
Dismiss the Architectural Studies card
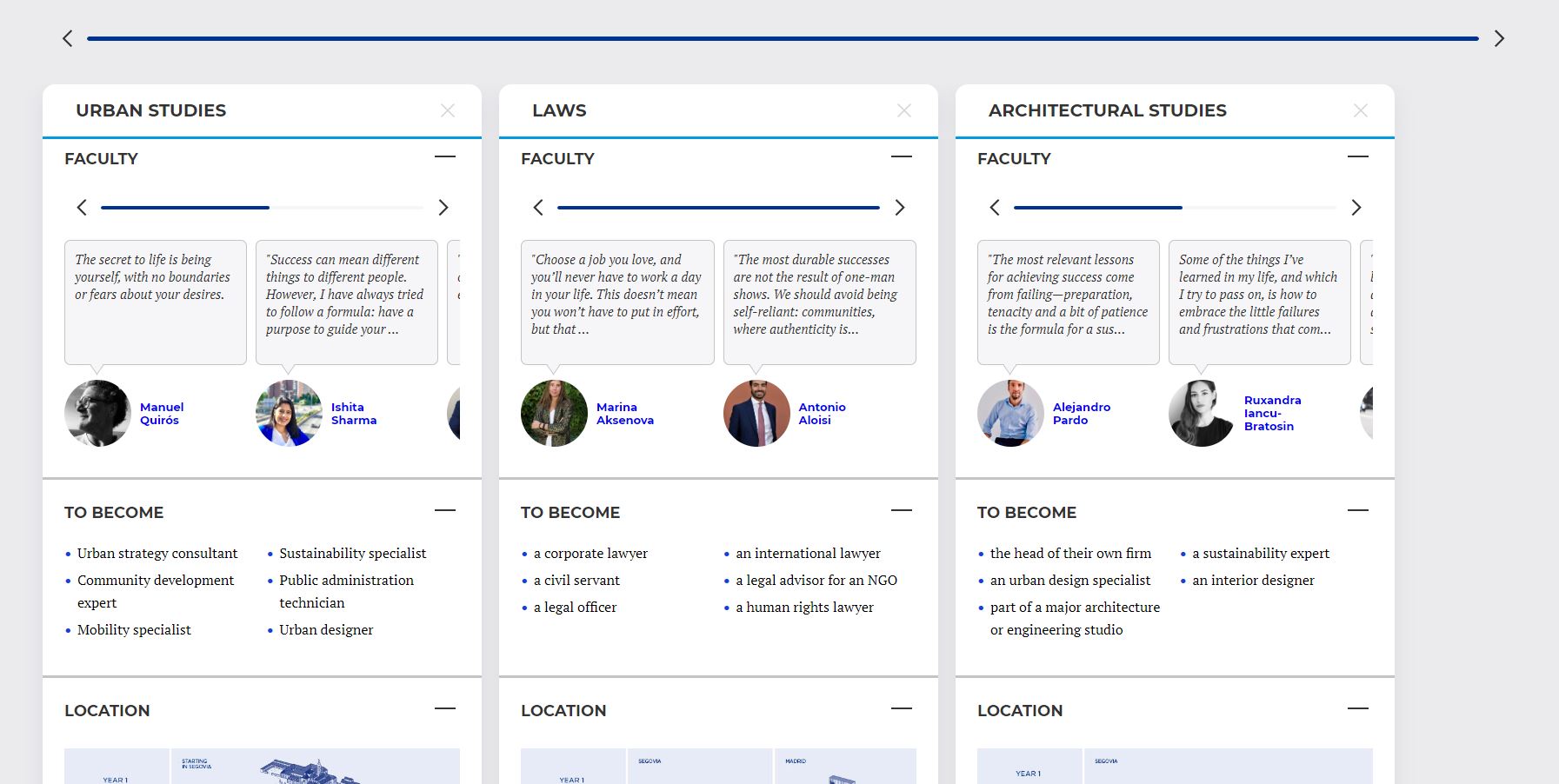click(x=1361, y=110)
